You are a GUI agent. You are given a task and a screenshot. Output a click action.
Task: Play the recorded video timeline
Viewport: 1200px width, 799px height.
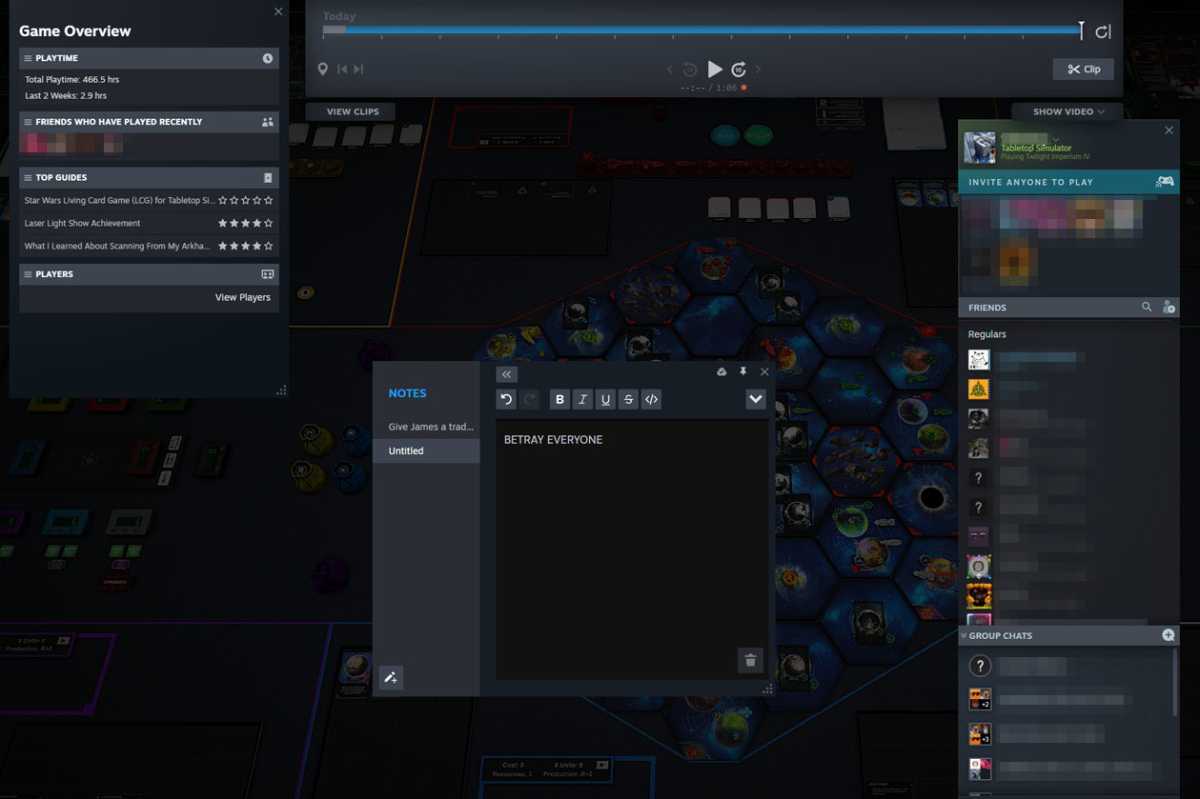click(714, 69)
